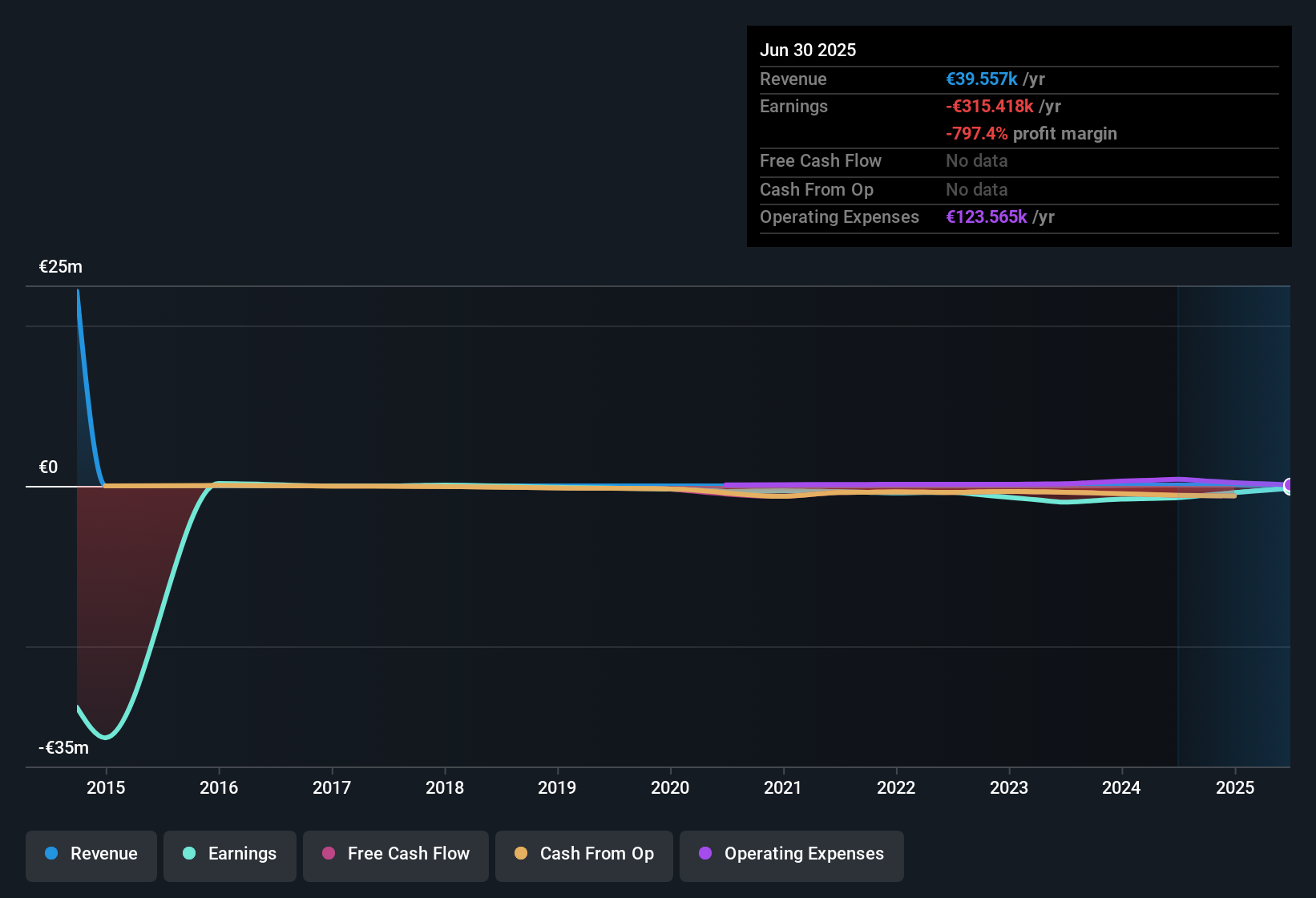Screen dimensions: 1316x898
Task: Click the 2025 x-axis label
Action: tap(1234, 788)
